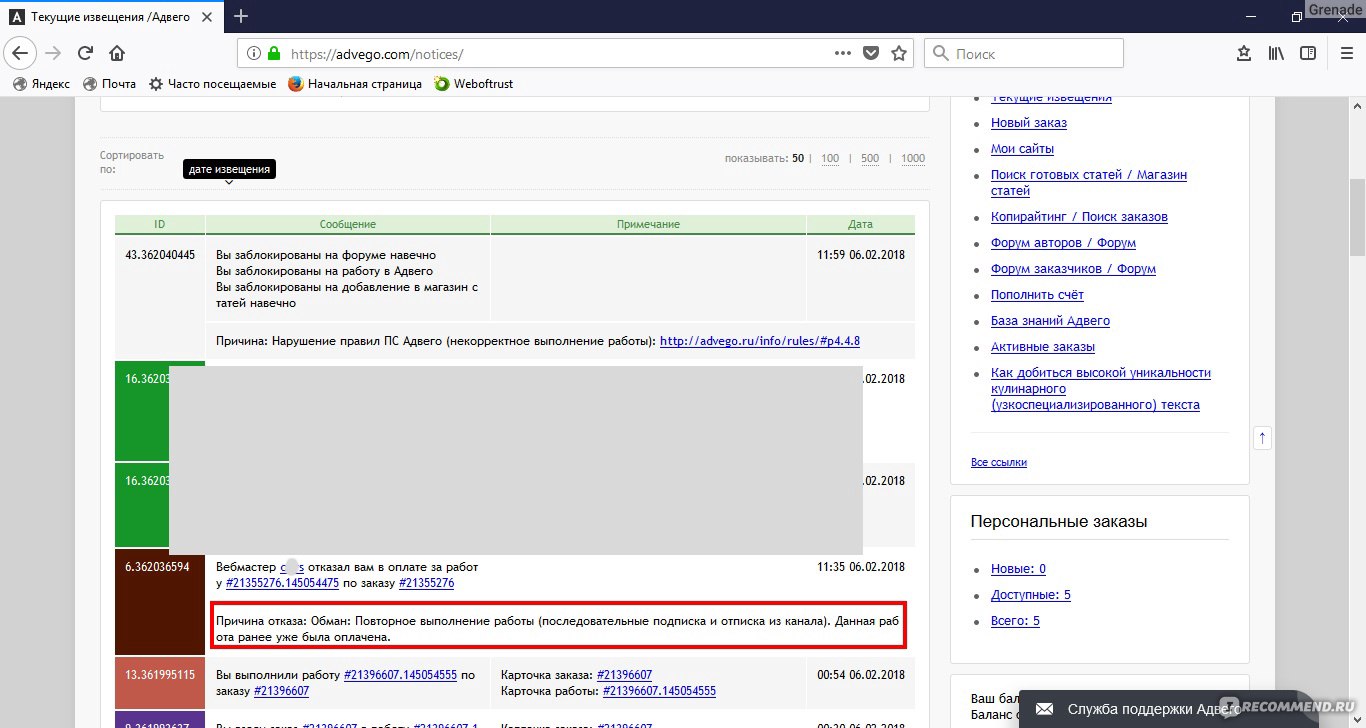Open the advego.ru rules #p4.4.8 link
This screenshot has height=728, width=1366.
click(x=760, y=341)
